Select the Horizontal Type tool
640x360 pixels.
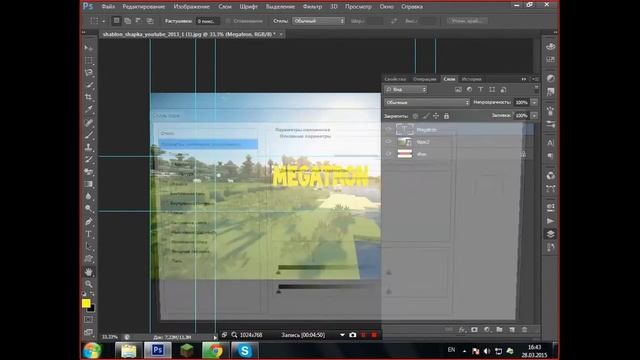(89, 234)
